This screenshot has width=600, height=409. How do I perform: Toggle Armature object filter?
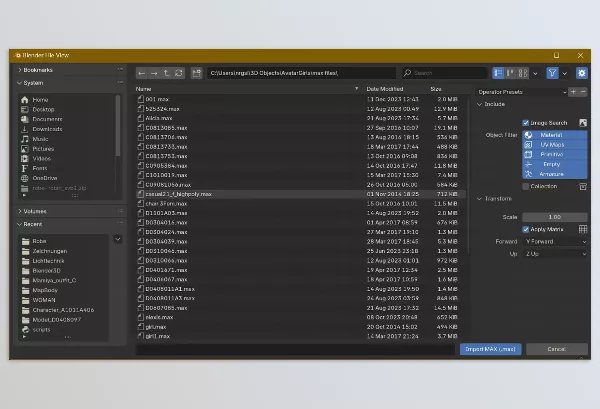[554, 174]
